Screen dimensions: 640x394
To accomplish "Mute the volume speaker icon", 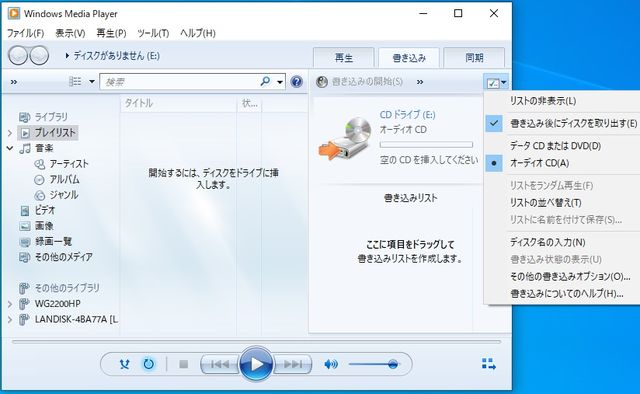I will click(331, 364).
